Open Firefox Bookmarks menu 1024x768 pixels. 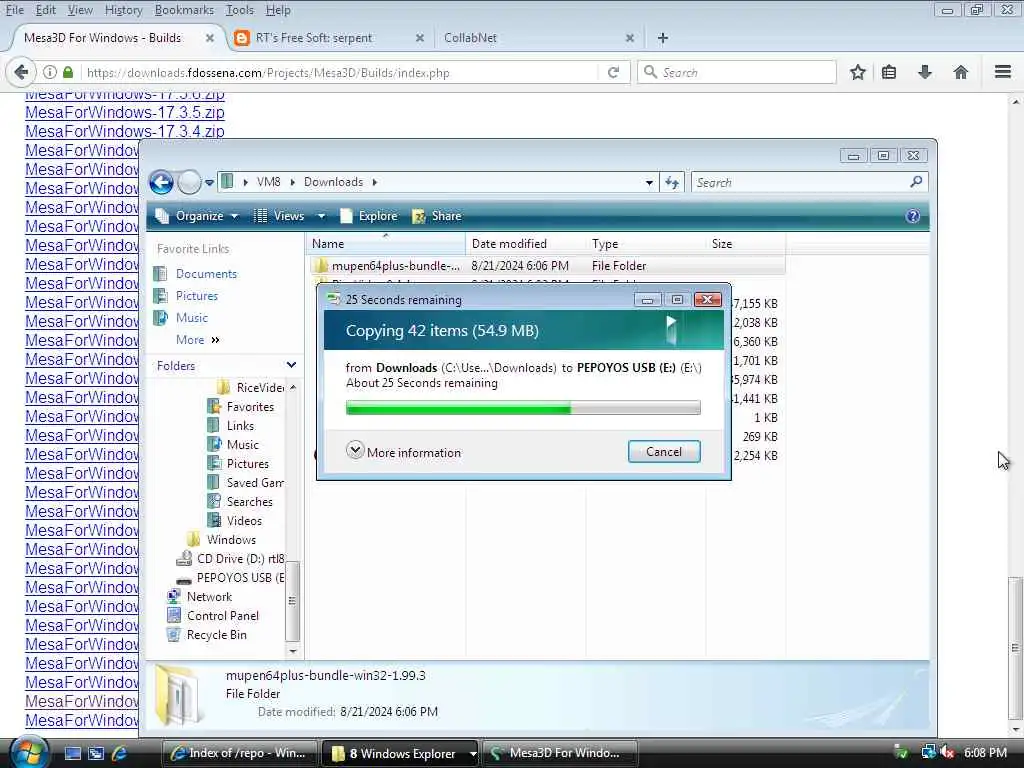[x=184, y=10]
